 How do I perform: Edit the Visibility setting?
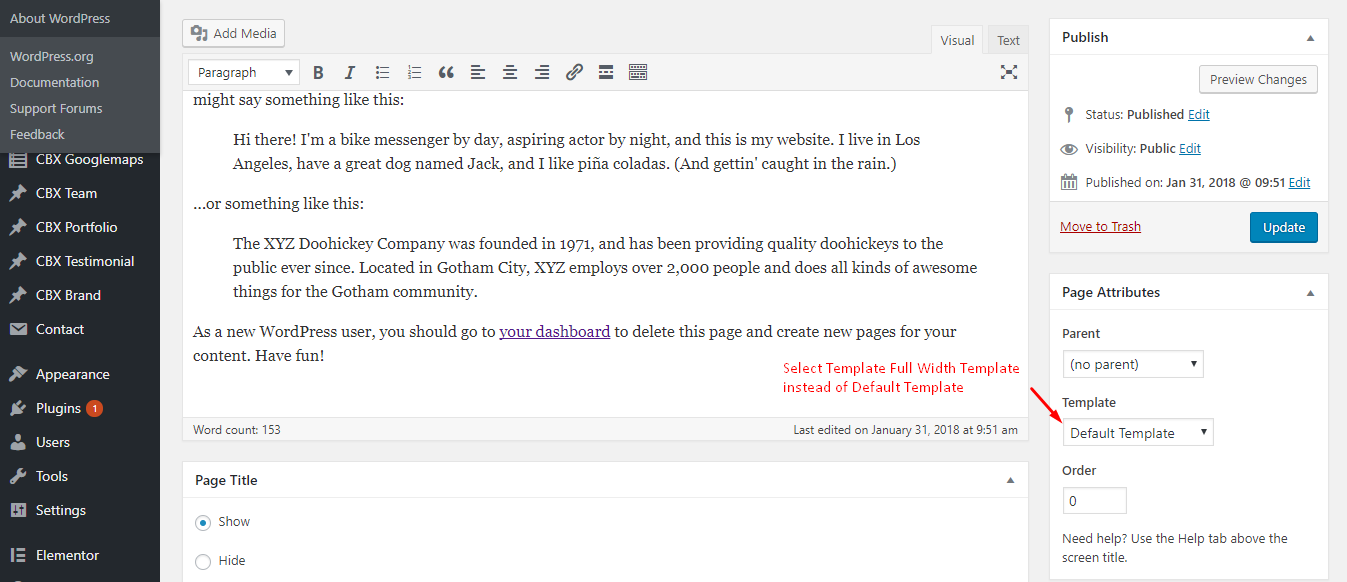pos(1190,148)
